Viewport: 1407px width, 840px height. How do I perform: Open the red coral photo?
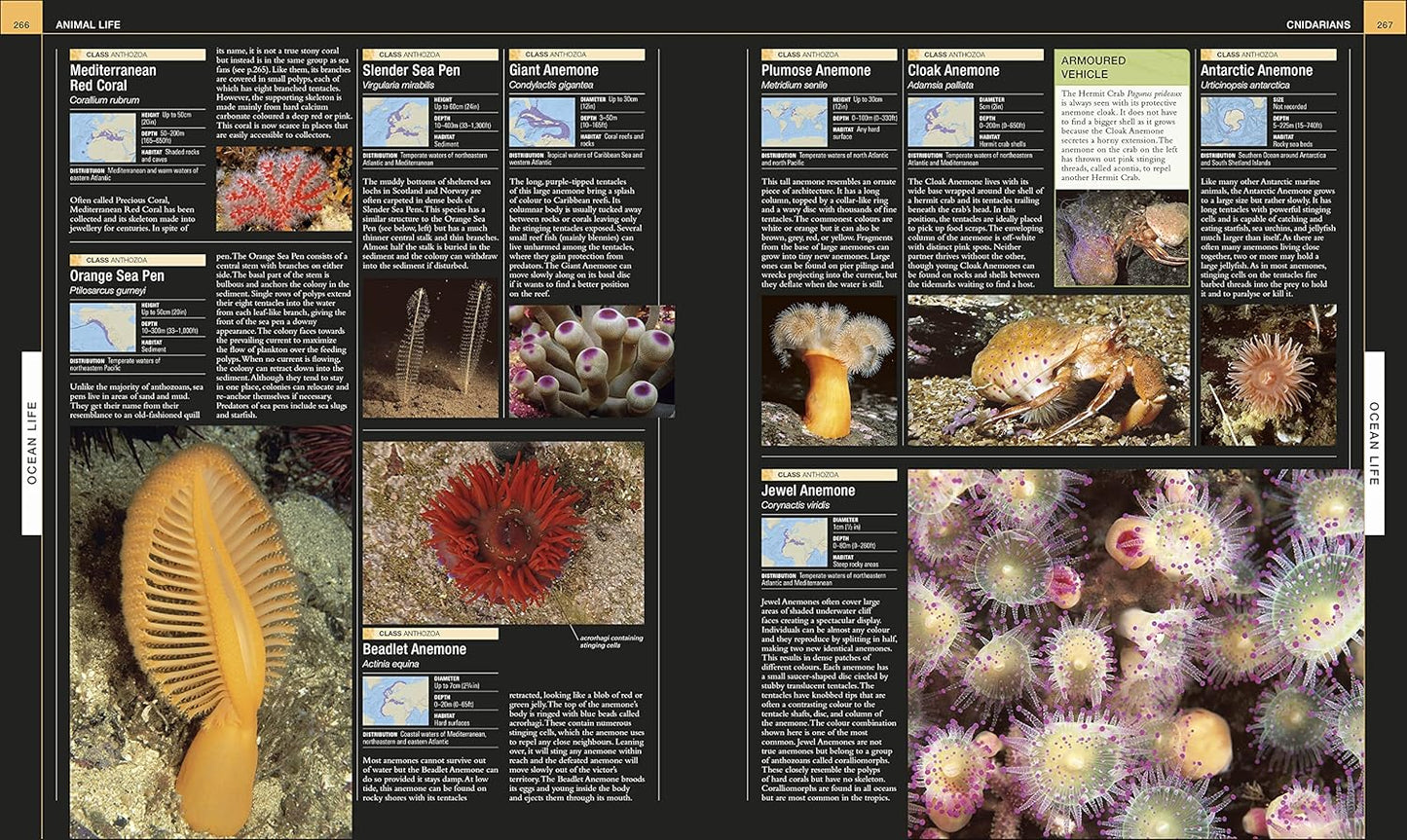(283, 189)
